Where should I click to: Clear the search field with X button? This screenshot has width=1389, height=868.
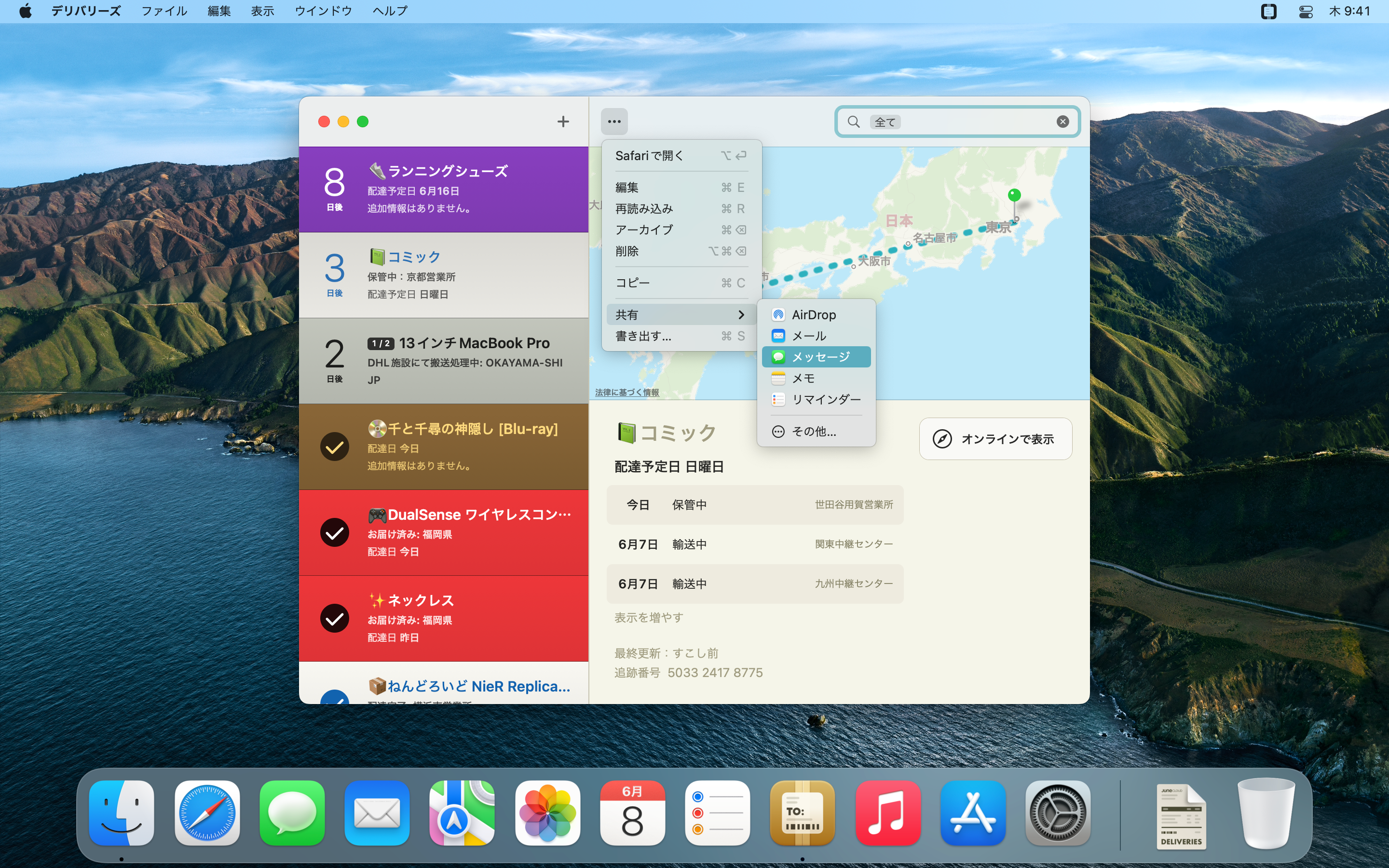point(1062,122)
